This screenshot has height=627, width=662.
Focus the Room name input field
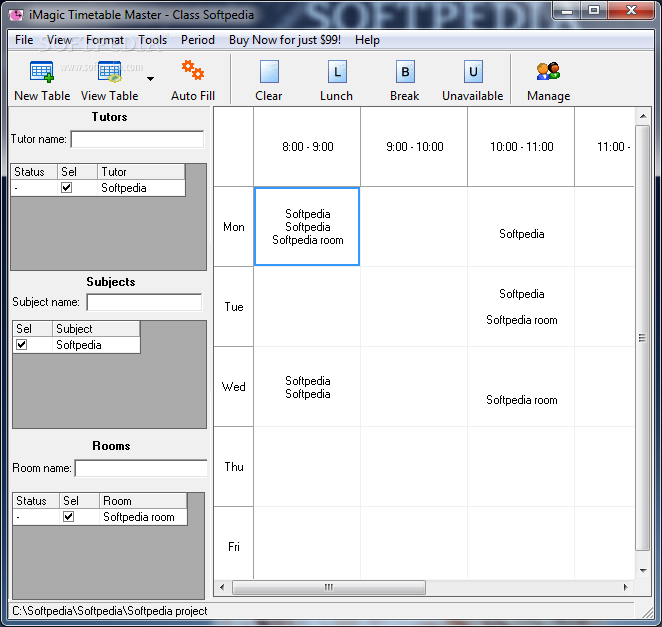(x=141, y=468)
